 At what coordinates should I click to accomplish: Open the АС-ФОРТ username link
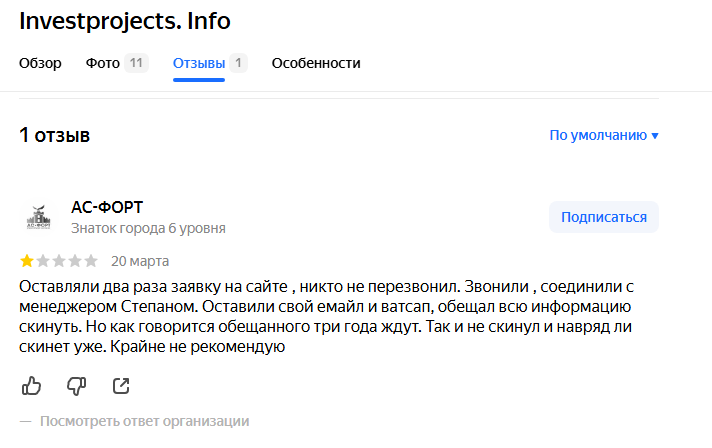pos(107,207)
